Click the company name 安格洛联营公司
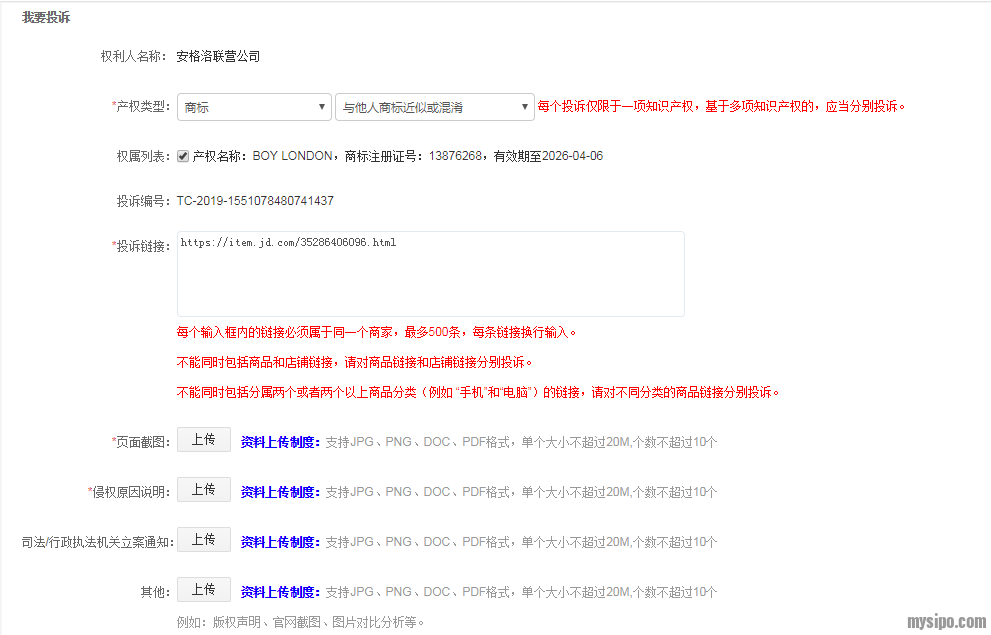Screen dimensions: 991x635 tap(218, 57)
